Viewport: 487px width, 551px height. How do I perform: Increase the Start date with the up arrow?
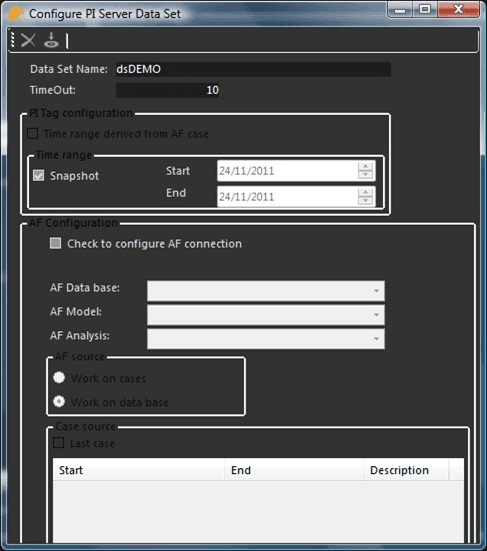(366, 166)
